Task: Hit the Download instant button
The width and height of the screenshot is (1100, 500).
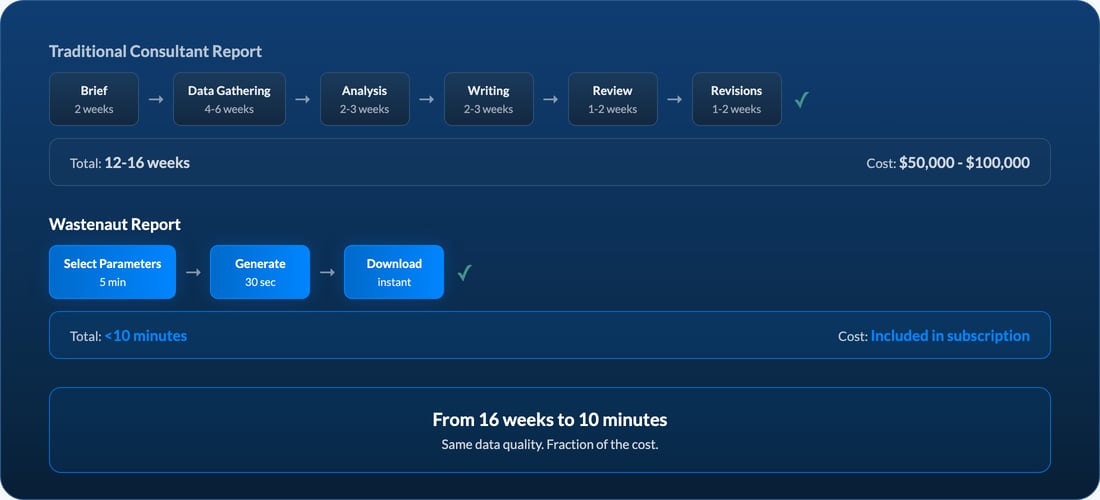Action: pos(394,272)
